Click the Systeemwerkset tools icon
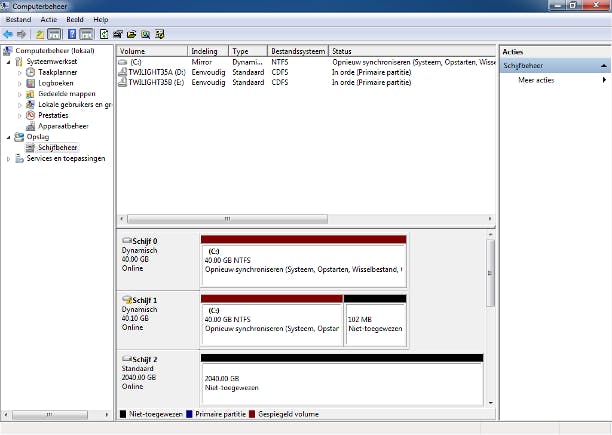 [x=19, y=62]
